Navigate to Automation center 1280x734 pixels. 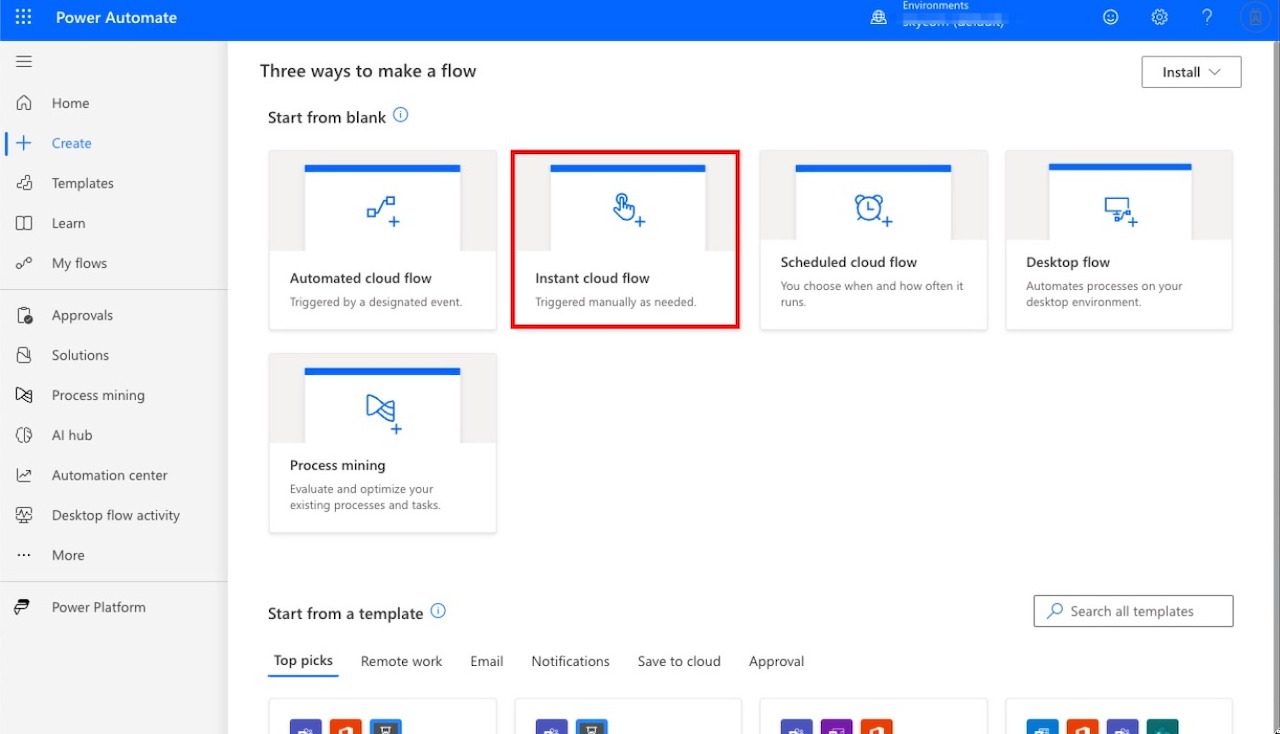pos(109,475)
